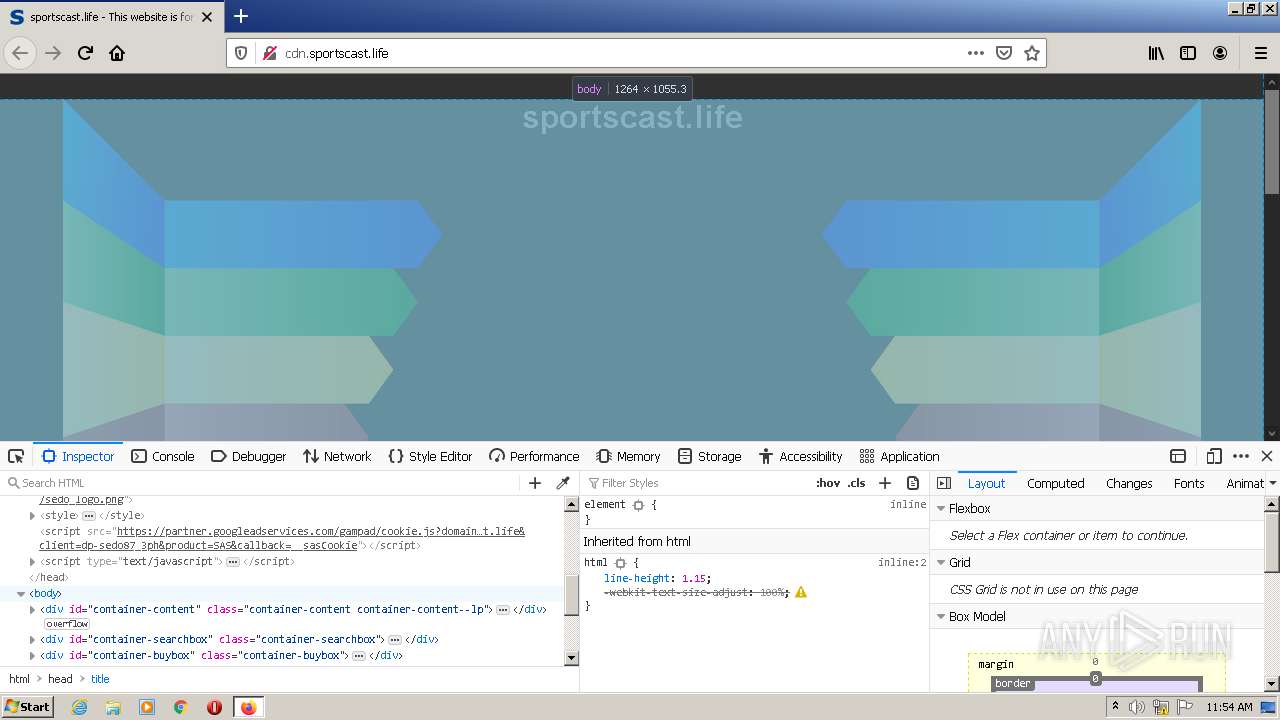Open the iframe target picker icon
Screen dimensions: 1280x720
pos(1178,456)
